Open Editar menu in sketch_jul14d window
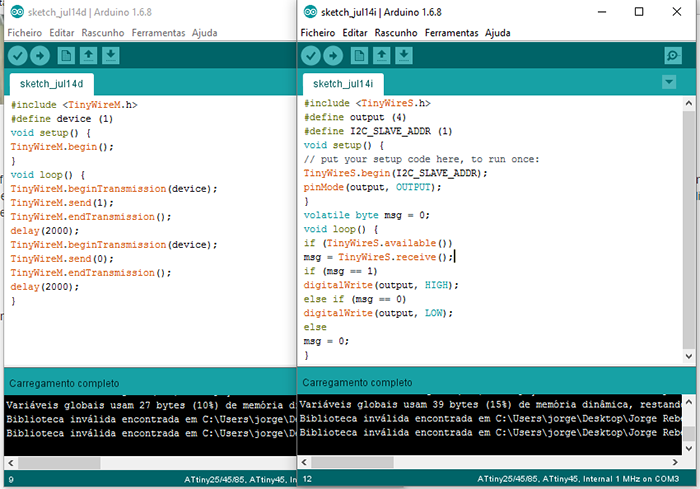Image resolution: width=700 pixels, height=489 pixels. [62, 33]
